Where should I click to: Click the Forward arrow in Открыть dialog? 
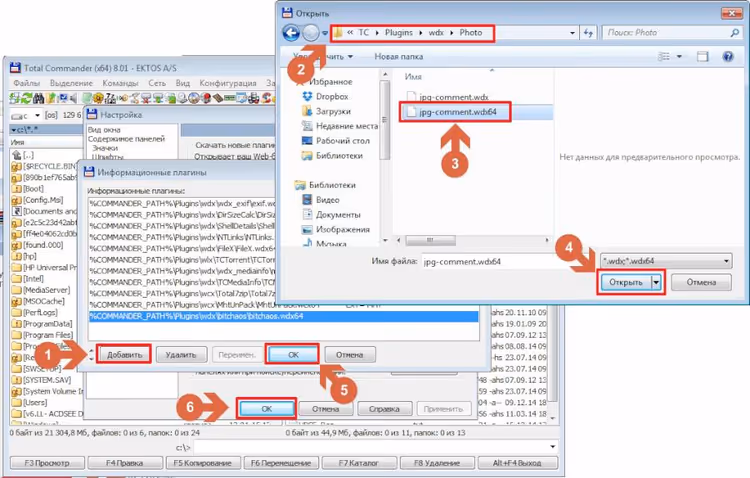(311, 33)
